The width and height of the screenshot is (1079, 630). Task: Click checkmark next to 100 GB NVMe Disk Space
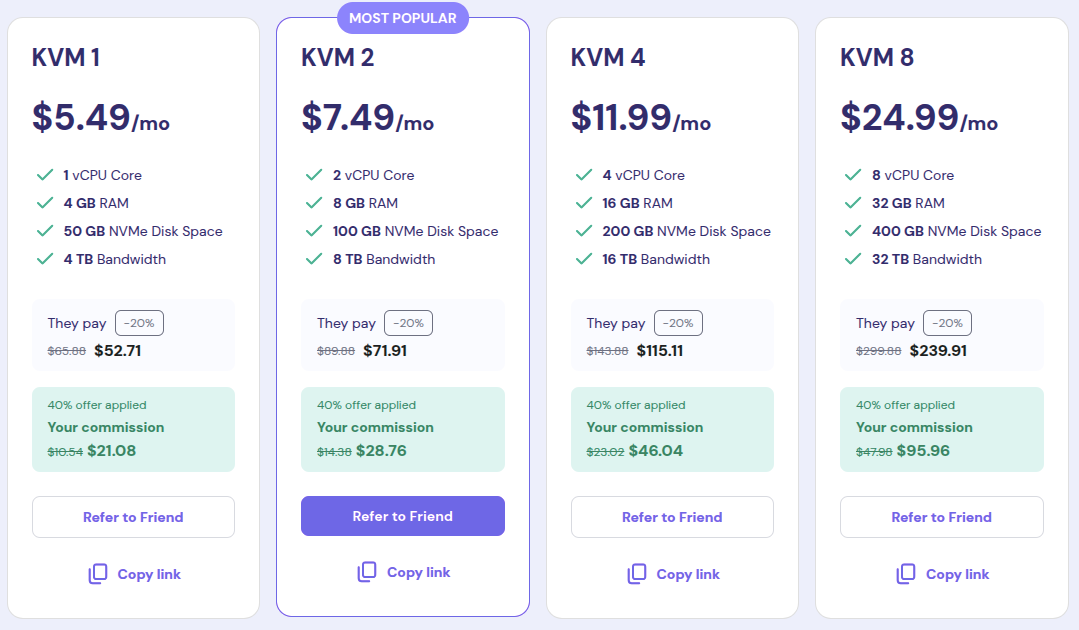[314, 231]
